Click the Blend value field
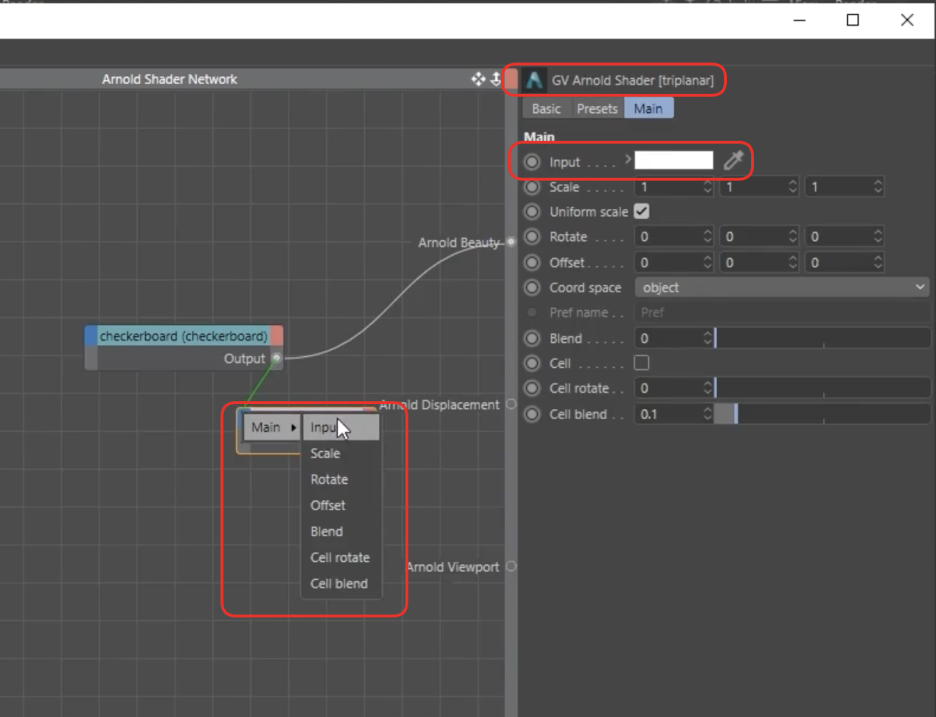This screenshot has height=717, width=936. (x=668, y=339)
